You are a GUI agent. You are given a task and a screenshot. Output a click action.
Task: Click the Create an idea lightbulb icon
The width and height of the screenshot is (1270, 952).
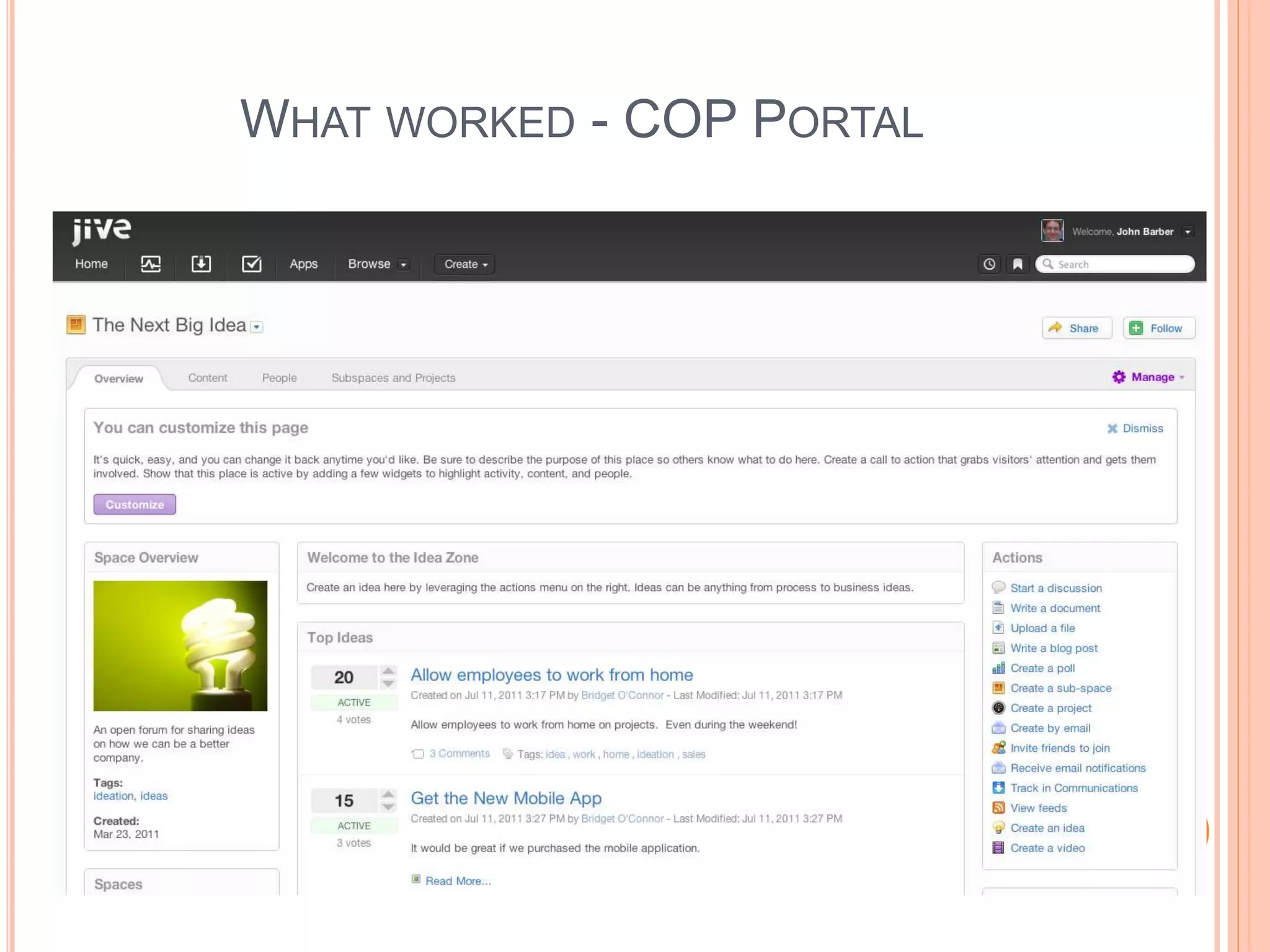(x=998, y=827)
